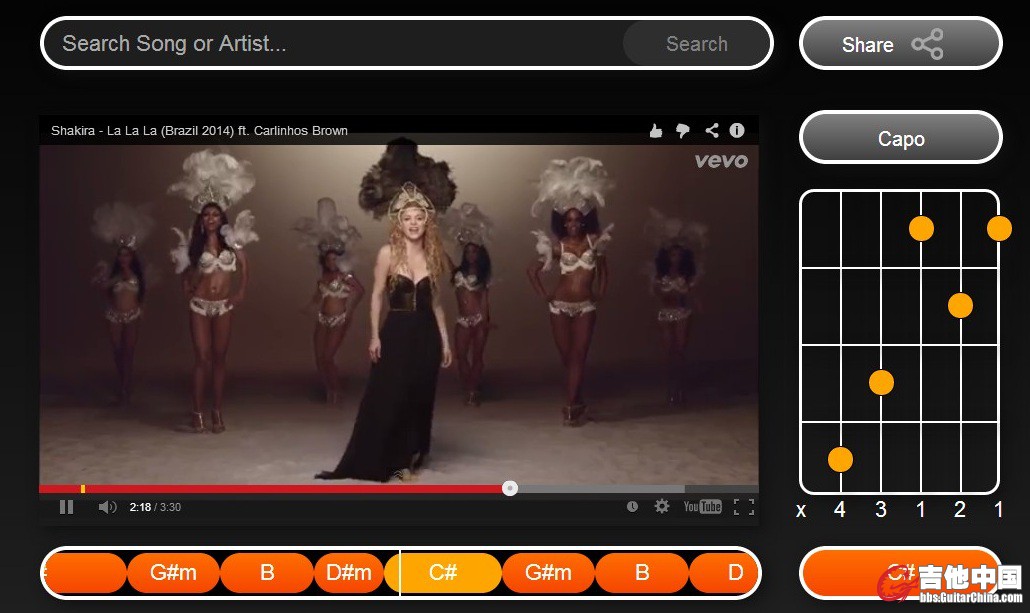This screenshot has width=1030, height=613.
Task: Open the video on YouTube logo
Action: pyautogui.click(x=702, y=507)
